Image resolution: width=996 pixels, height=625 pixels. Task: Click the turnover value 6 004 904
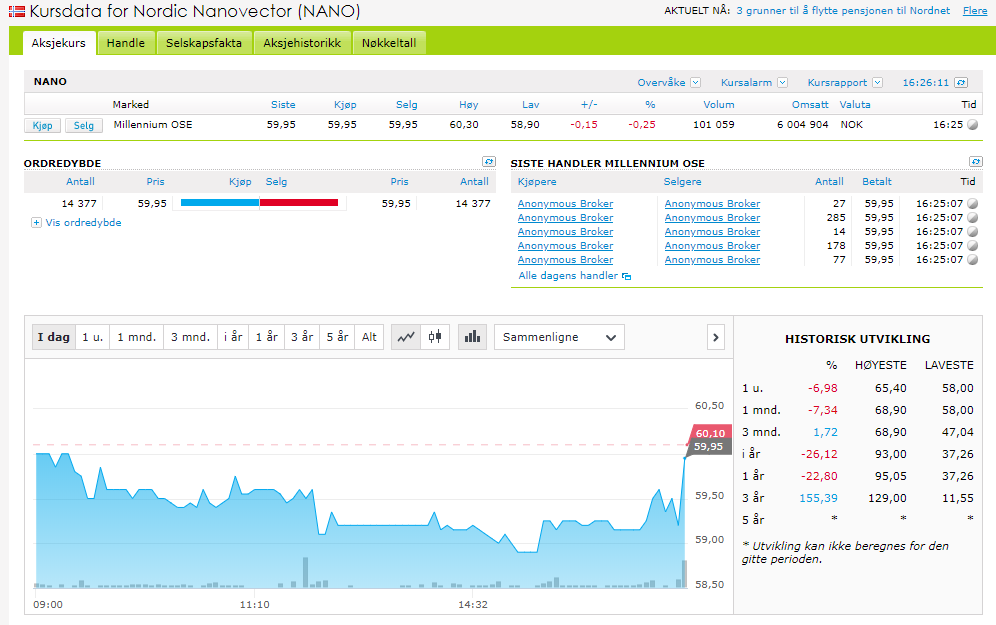coord(802,125)
